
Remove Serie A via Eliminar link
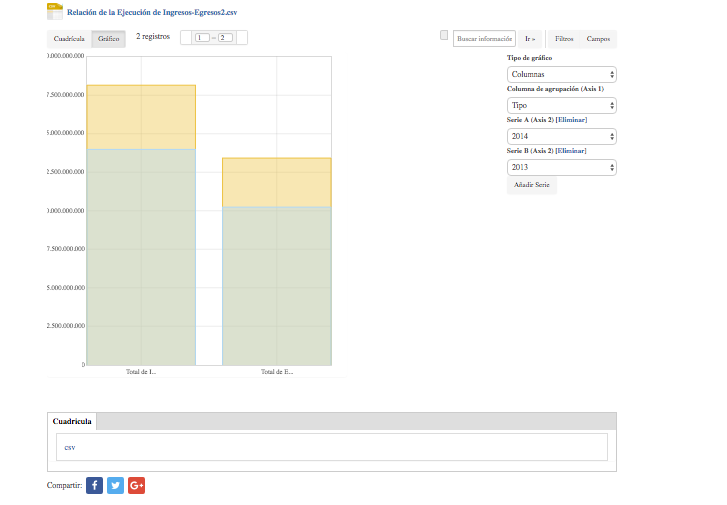(570, 120)
